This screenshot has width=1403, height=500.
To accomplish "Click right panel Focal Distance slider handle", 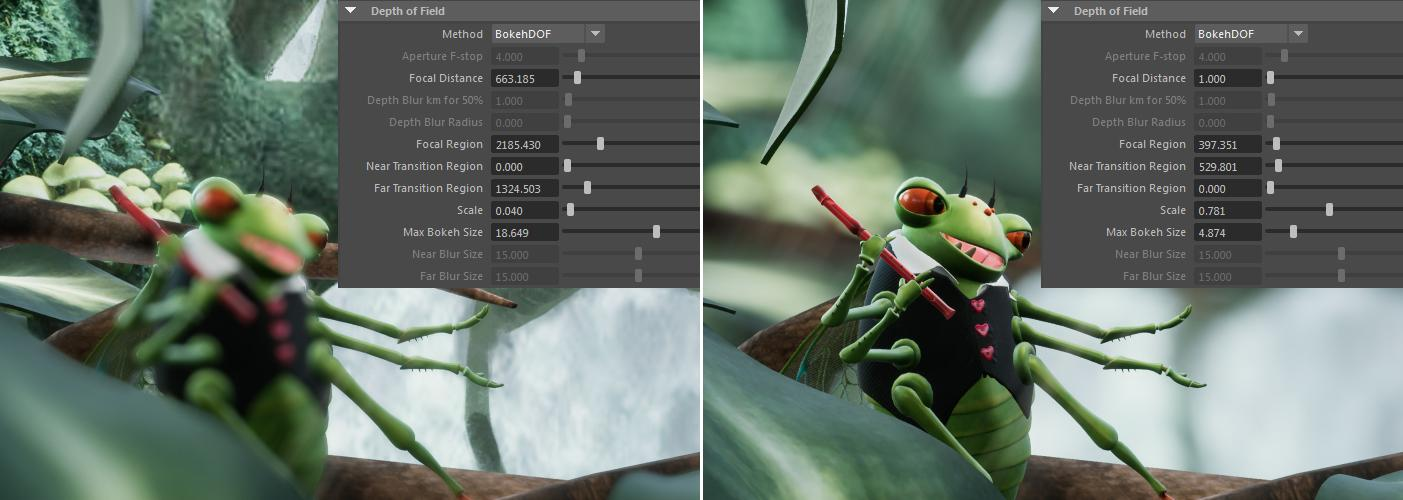I will [x=1270, y=78].
